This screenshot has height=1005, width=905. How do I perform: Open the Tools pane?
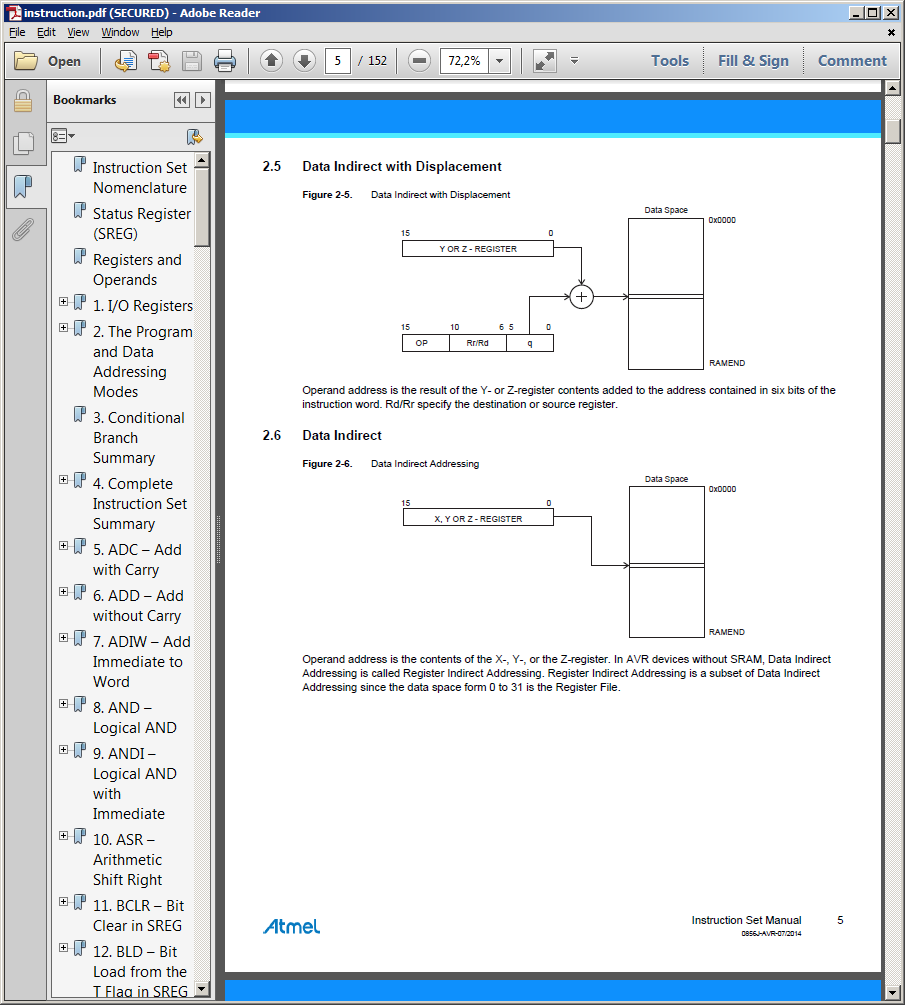click(670, 61)
